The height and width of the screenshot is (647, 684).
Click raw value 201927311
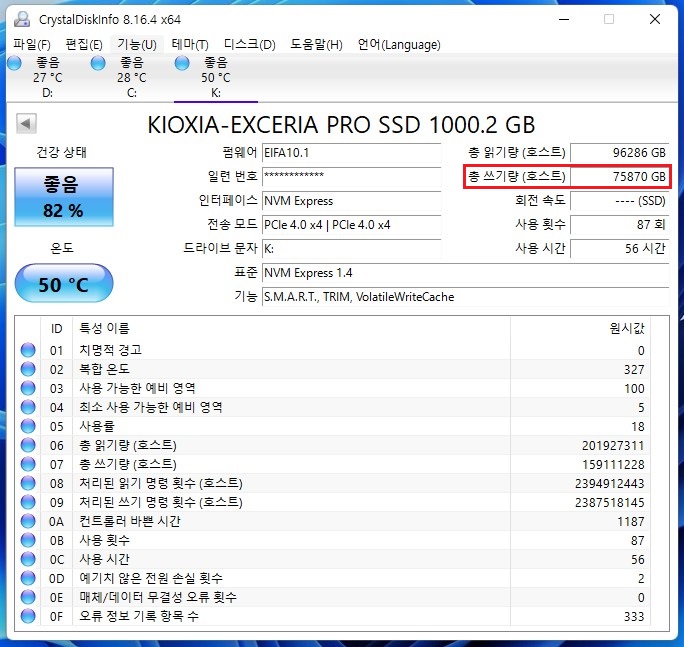[613, 445]
